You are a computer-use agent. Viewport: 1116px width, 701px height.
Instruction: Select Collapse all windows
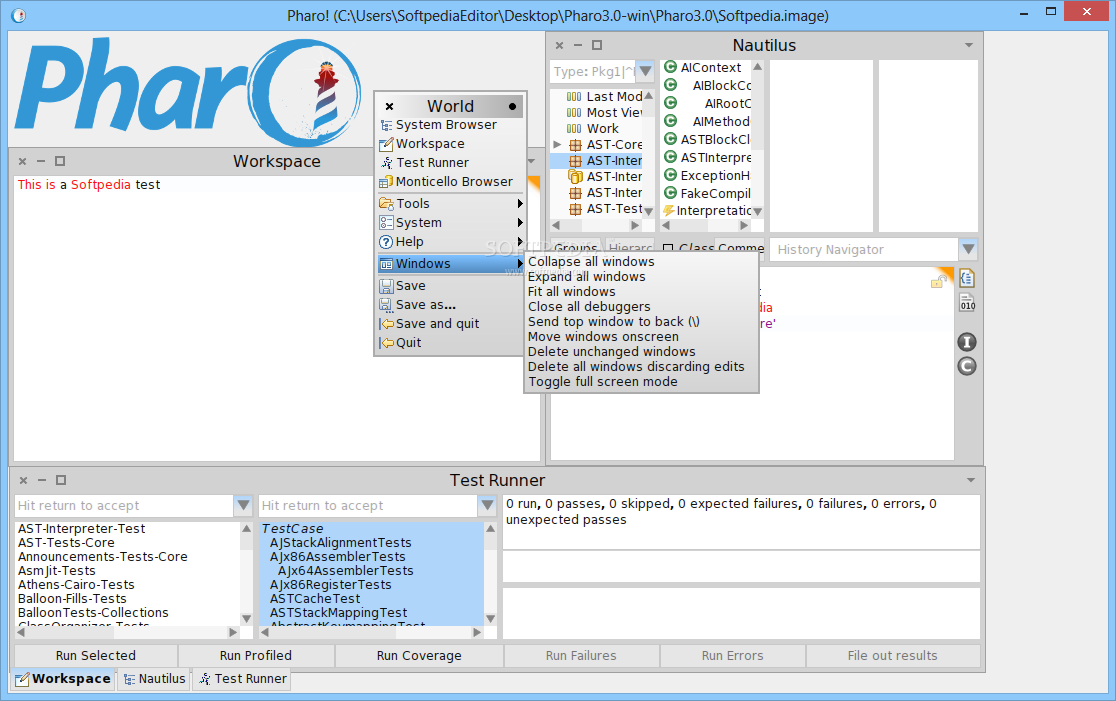pos(591,261)
